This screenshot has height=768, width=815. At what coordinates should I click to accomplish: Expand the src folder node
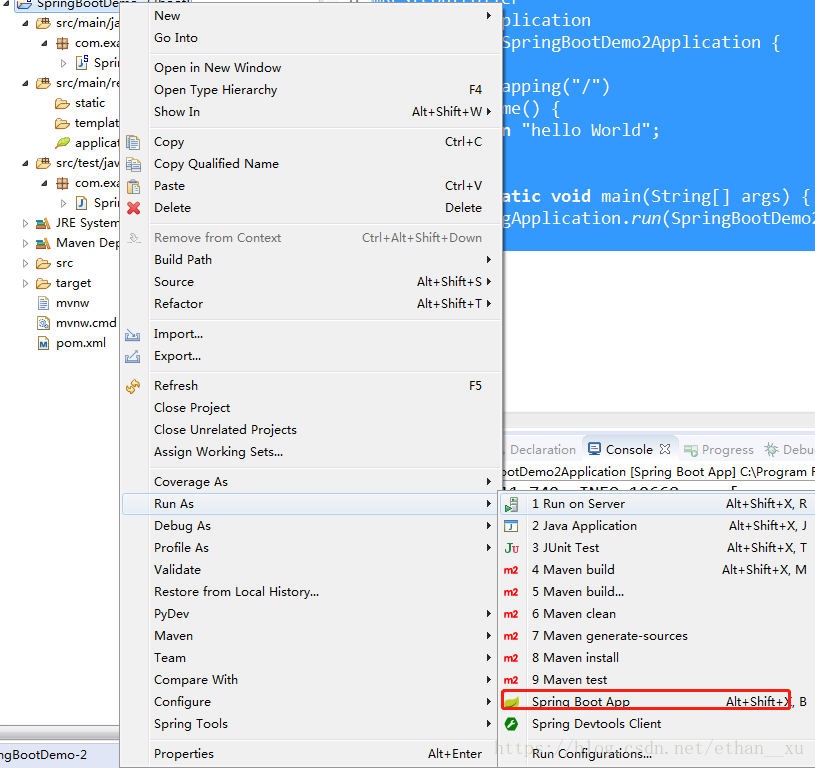point(25,263)
